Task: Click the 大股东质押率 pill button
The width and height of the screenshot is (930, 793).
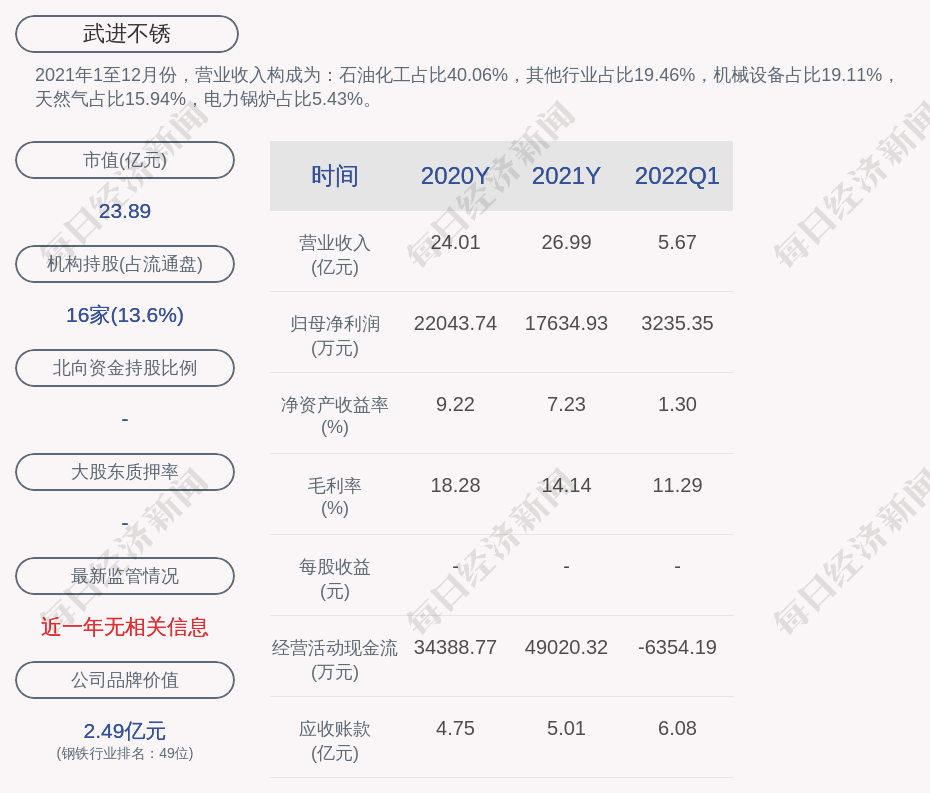Action: (125, 472)
